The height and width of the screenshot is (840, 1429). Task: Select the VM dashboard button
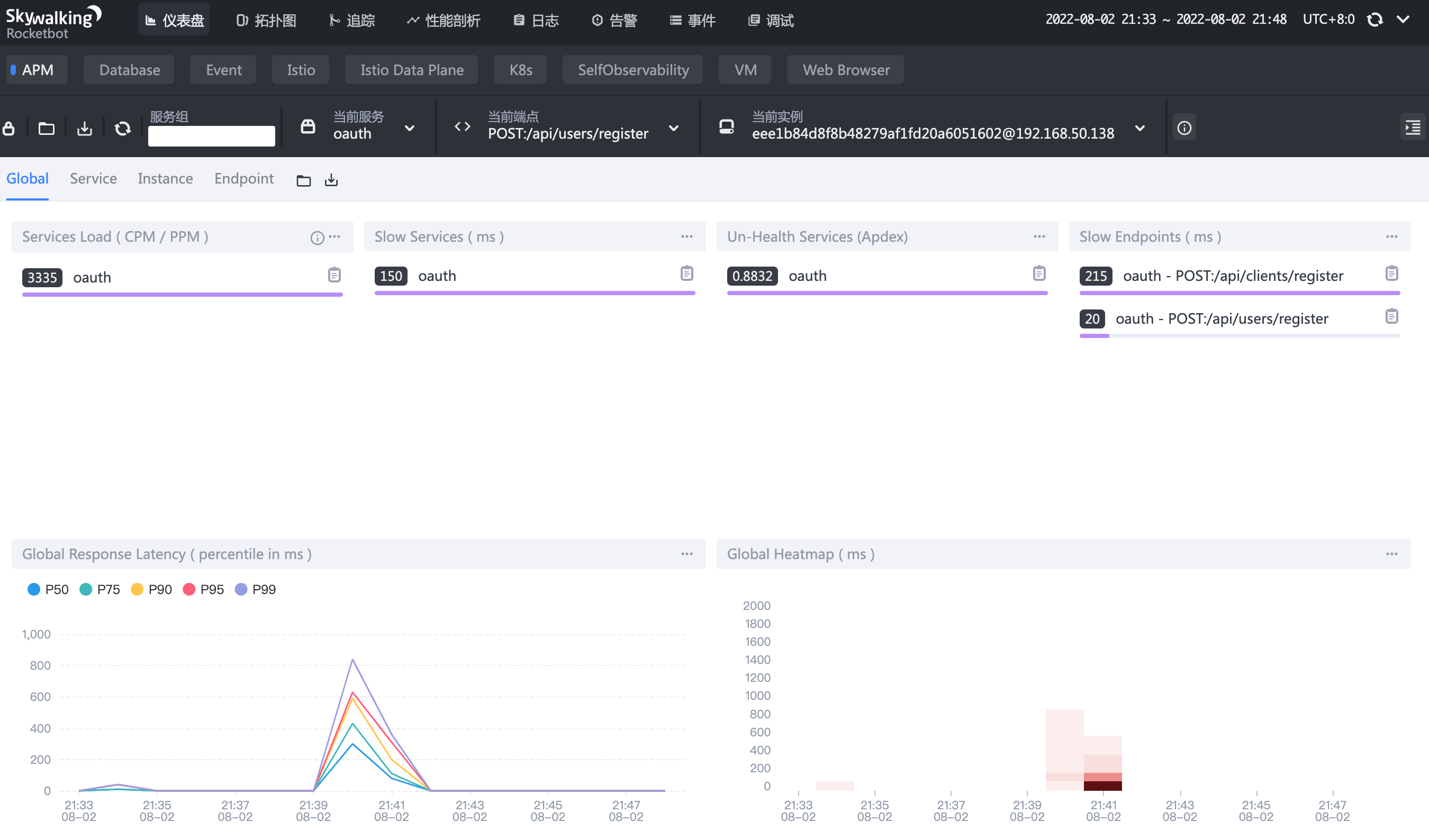tap(745, 70)
